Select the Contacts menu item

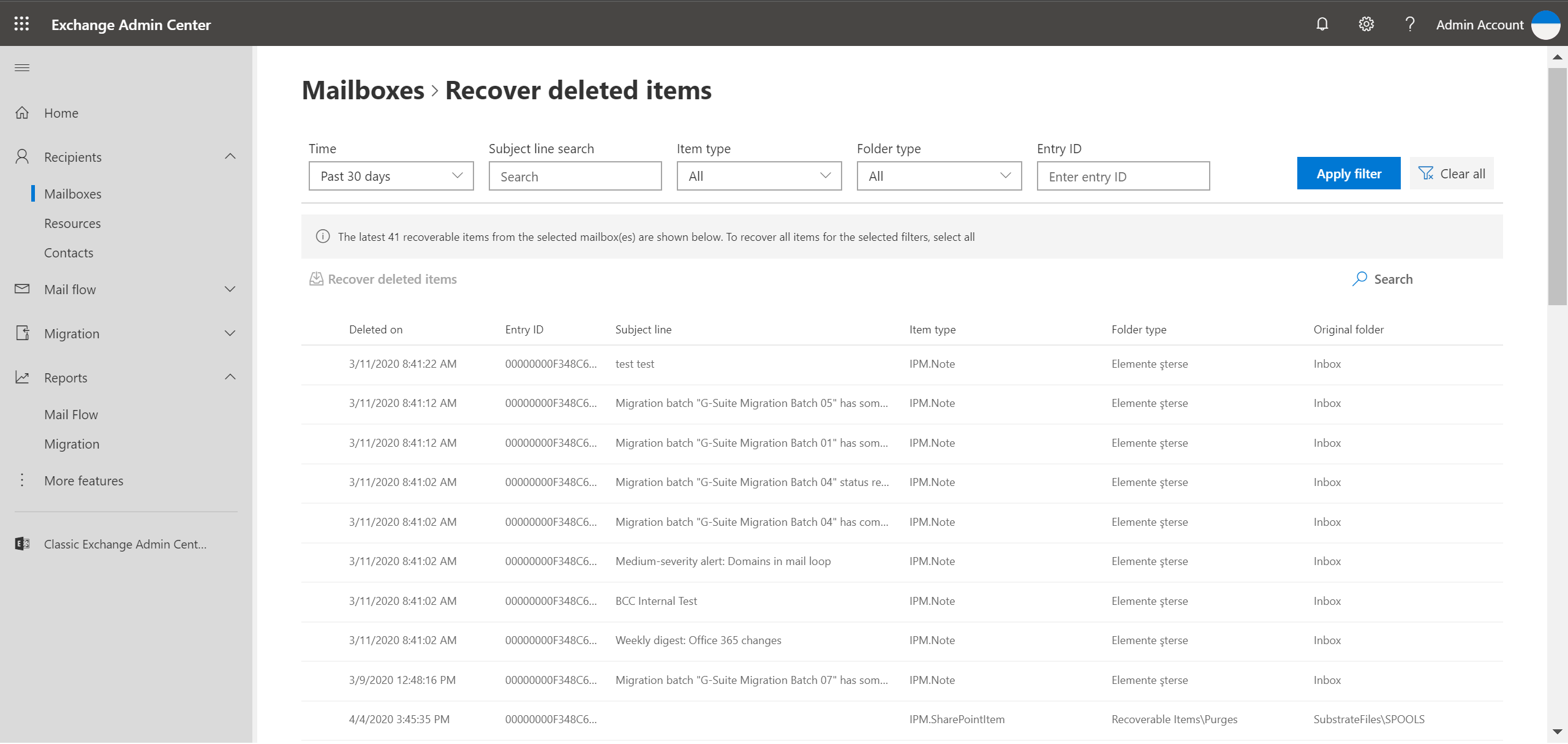68,252
